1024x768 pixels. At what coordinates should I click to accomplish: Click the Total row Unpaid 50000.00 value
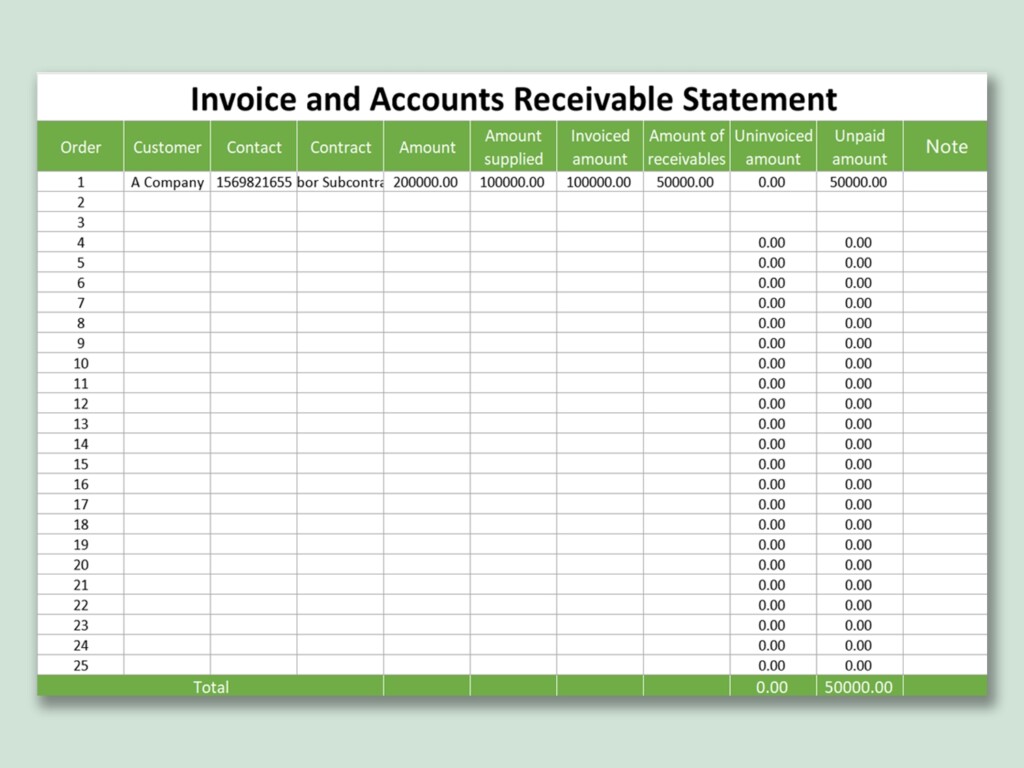858,687
